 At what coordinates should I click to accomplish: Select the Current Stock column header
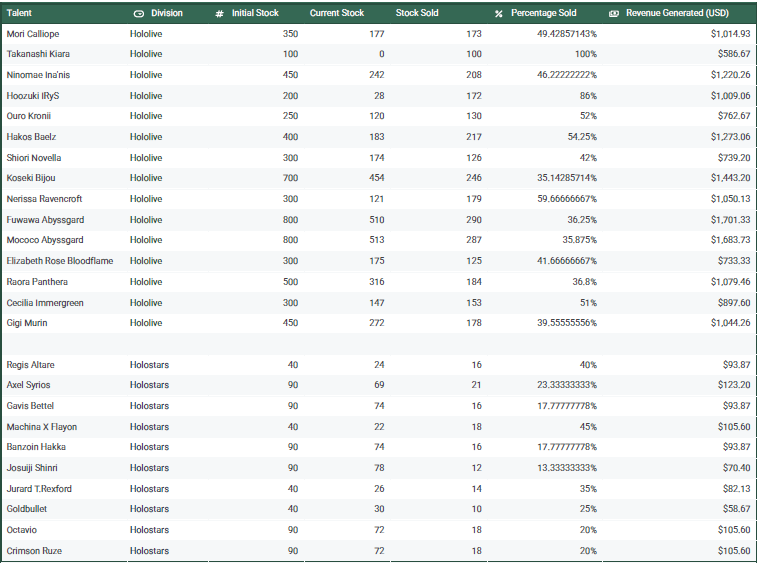(337, 13)
